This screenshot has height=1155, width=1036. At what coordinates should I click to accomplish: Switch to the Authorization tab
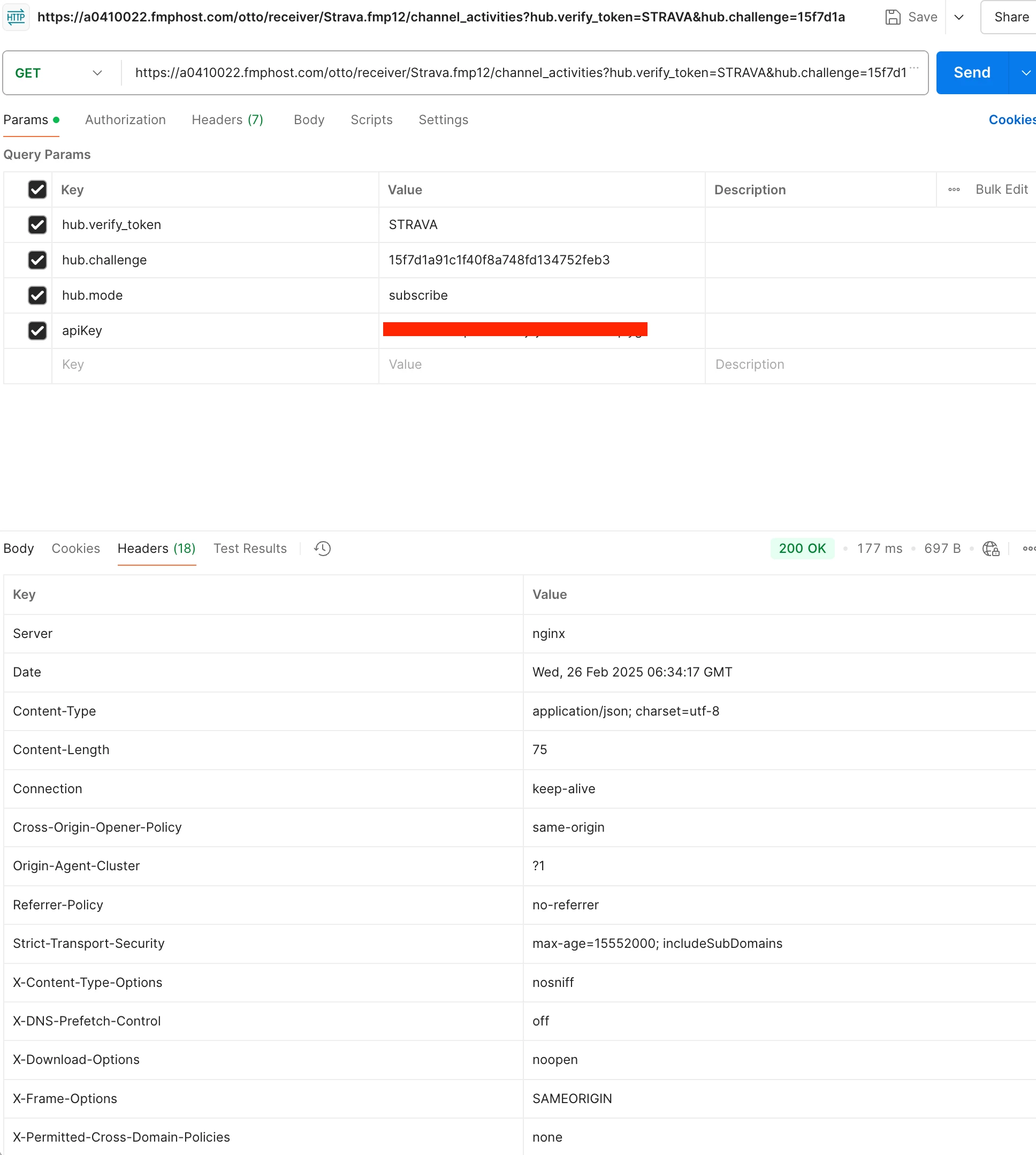tap(125, 119)
